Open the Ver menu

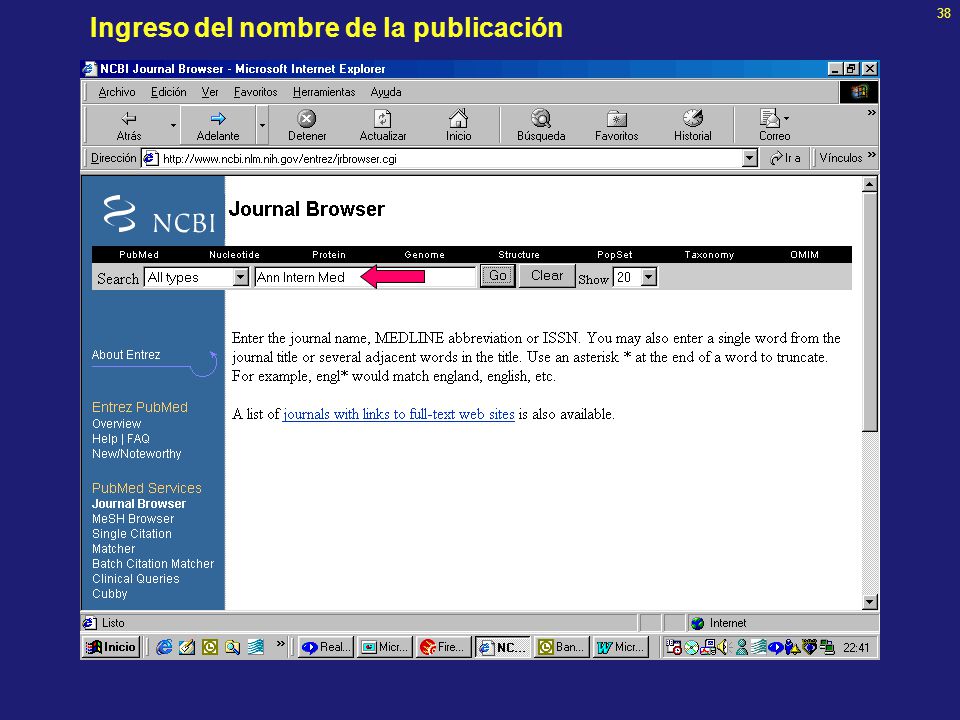click(x=210, y=92)
